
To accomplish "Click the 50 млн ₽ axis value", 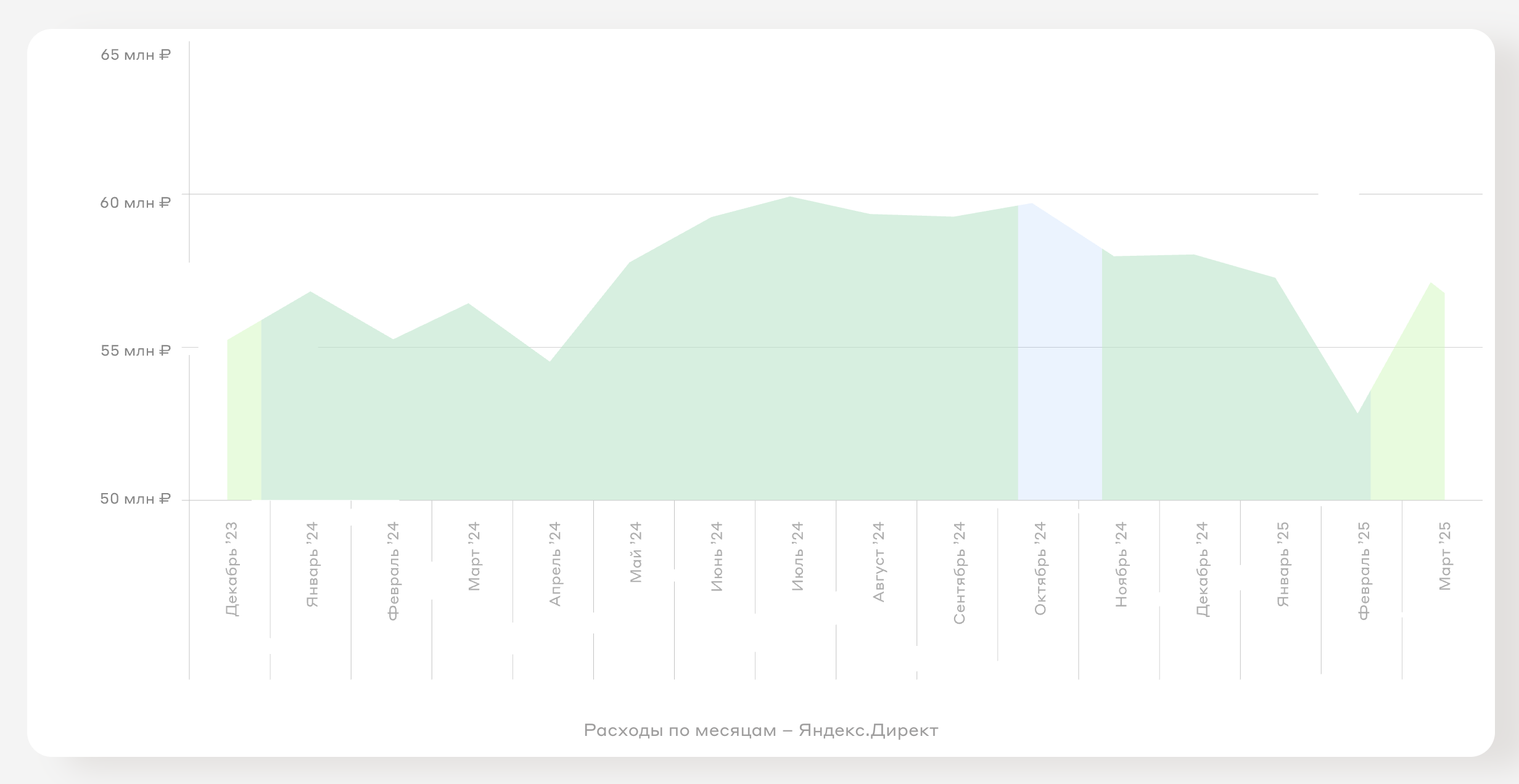I will pyautogui.click(x=136, y=499).
